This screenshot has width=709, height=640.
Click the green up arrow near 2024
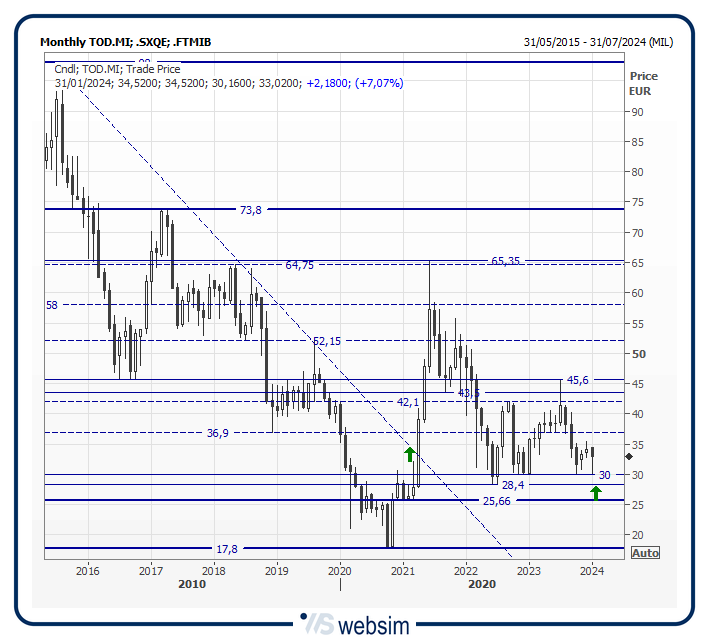(596, 492)
